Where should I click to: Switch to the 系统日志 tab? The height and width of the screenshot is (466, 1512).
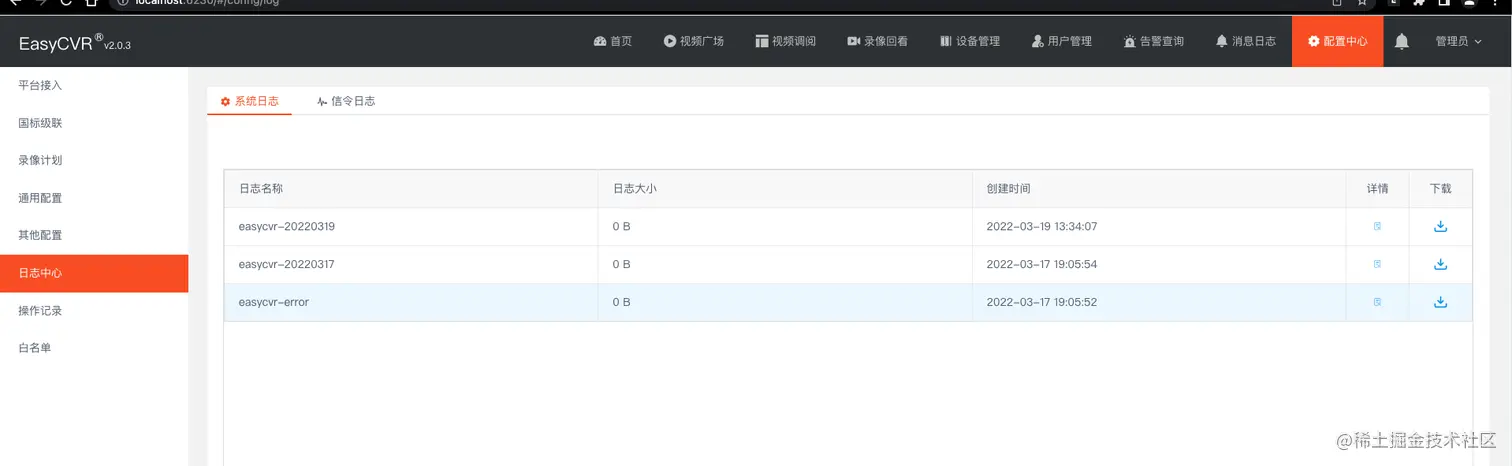click(x=249, y=101)
